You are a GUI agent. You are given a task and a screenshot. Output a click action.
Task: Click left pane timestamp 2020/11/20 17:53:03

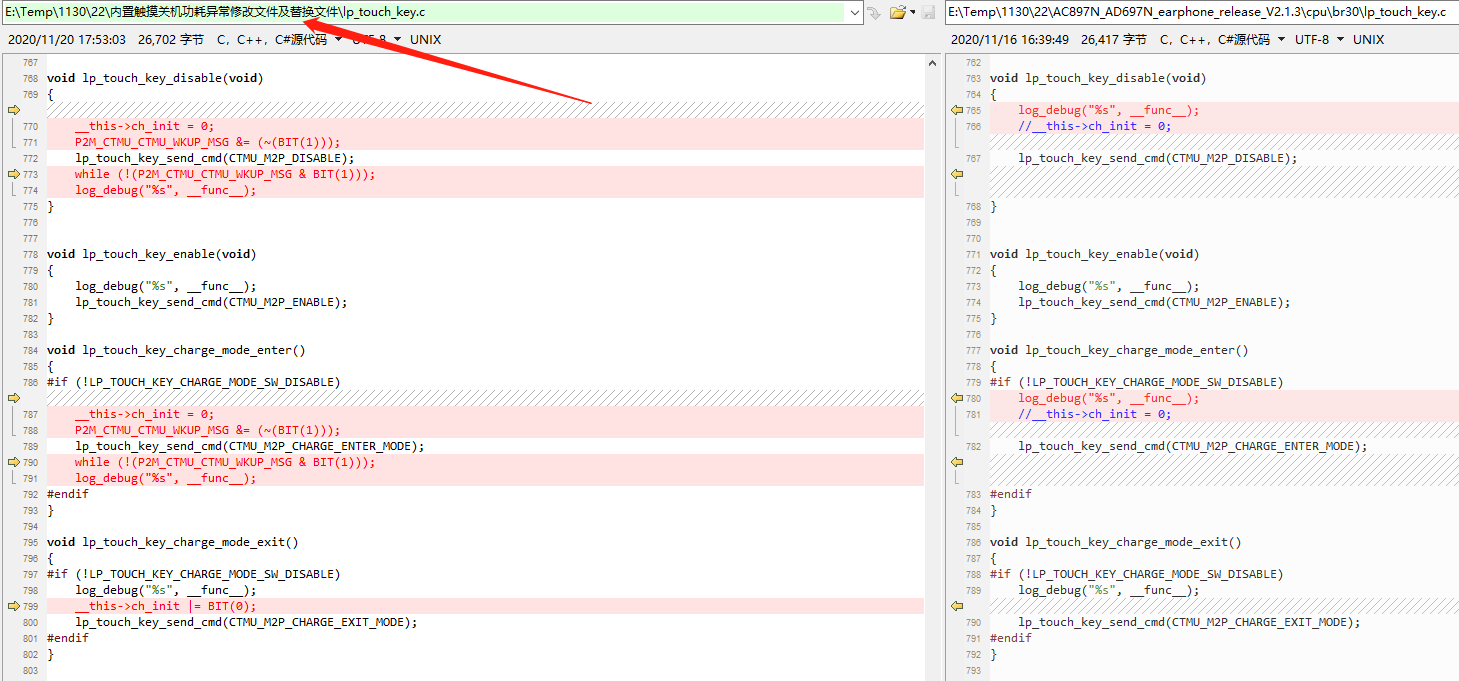pyautogui.click(x=67, y=39)
